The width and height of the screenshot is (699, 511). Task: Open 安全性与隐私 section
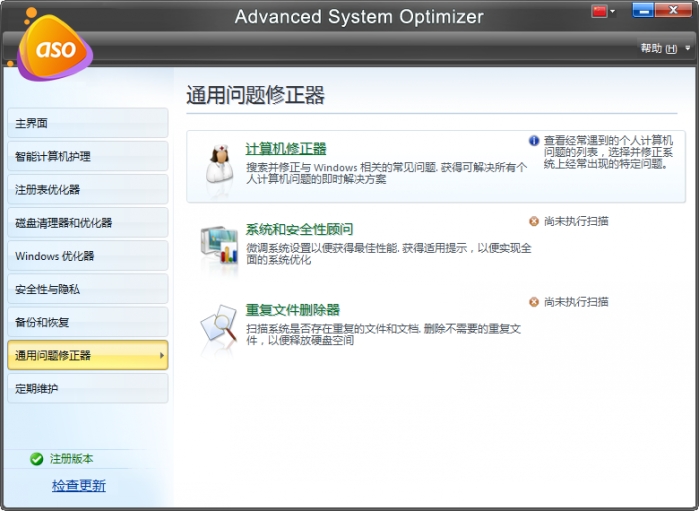click(88, 289)
